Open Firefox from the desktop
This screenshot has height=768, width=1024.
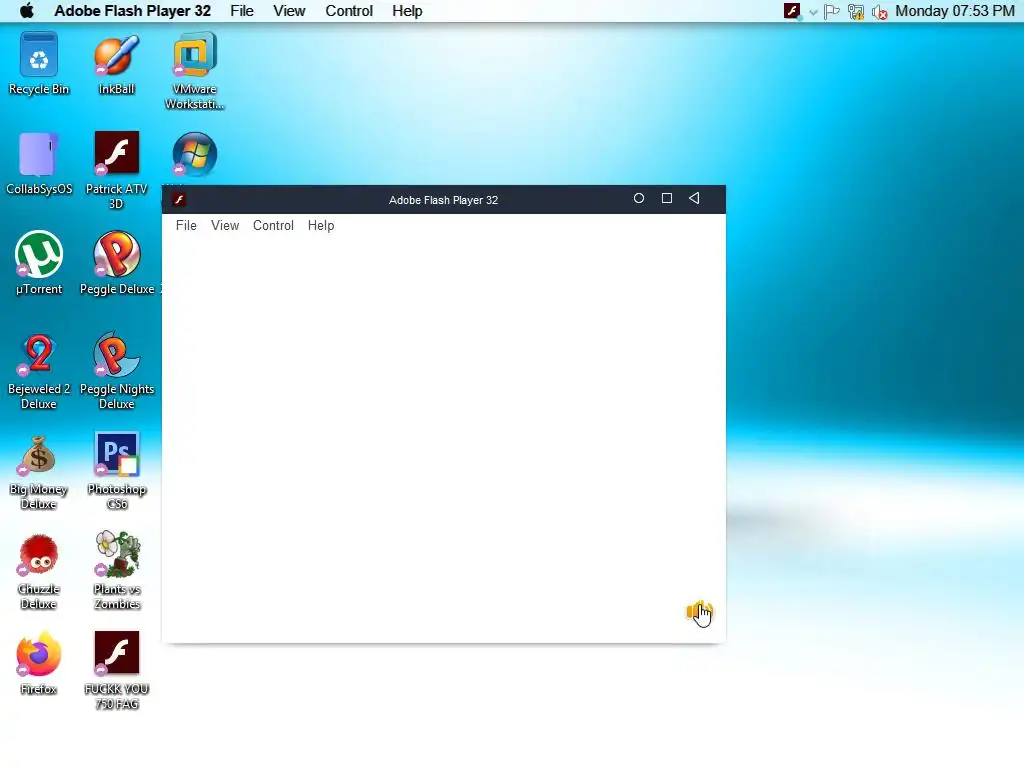pos(39,663)
